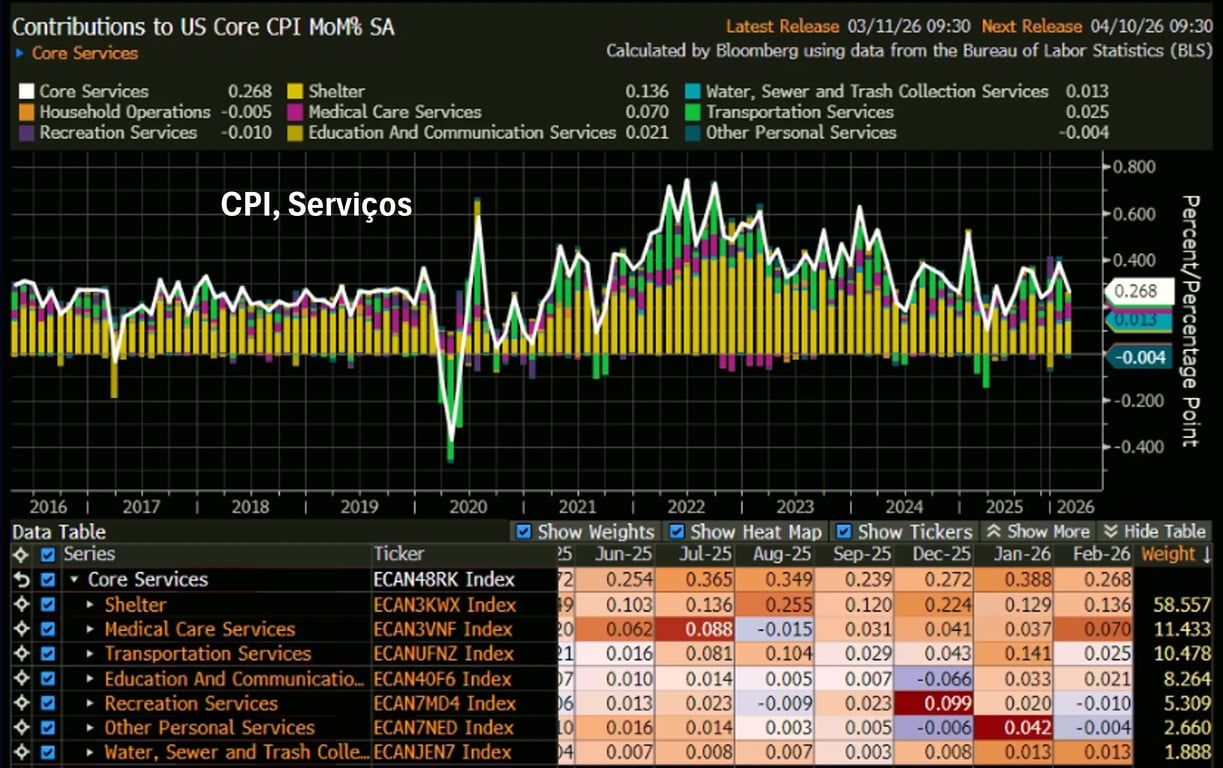Screen dimensions: 1223x768
Task: Sort by the Weight column header
Action: pos(1175,555)
